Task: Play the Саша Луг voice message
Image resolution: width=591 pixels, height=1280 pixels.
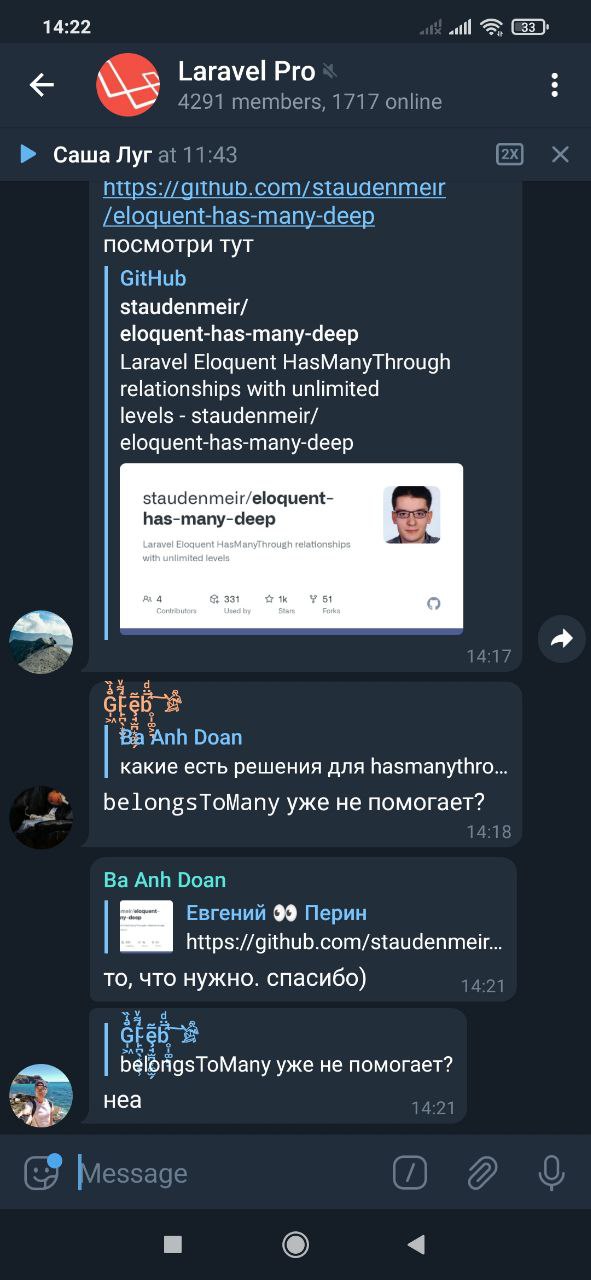Action: [x=28, y=154]
